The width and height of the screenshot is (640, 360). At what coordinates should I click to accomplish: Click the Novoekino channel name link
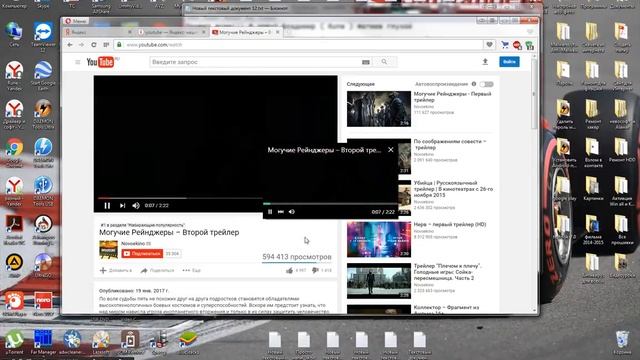click(134, 244)
